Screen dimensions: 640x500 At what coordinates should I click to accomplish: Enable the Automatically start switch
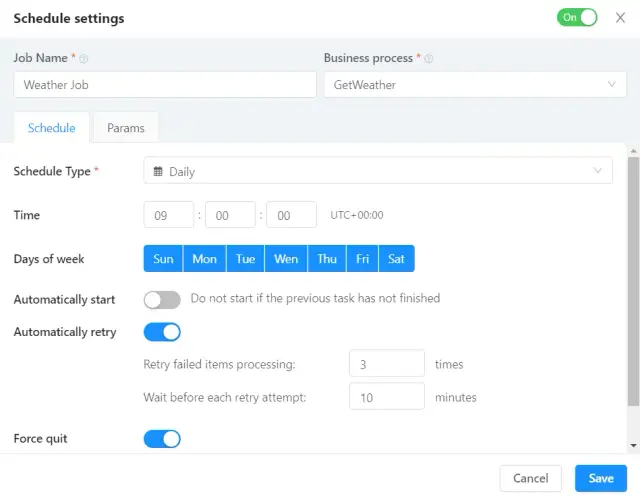(162, 299)
